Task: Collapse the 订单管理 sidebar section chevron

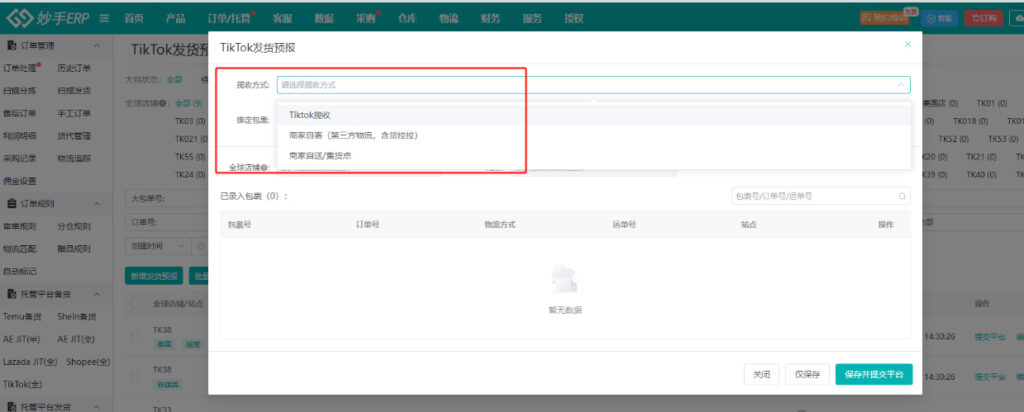Action: [97, 46]
